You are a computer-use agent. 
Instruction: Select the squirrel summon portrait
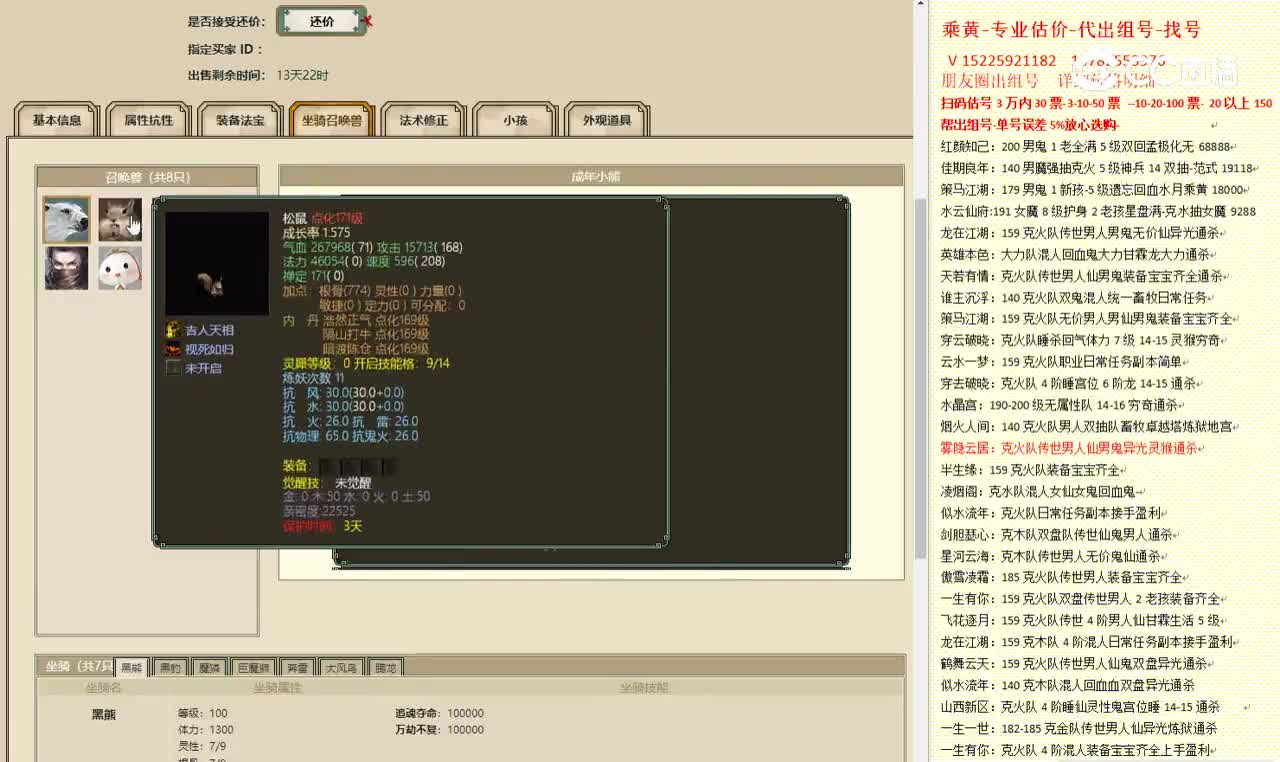(120, 219)
